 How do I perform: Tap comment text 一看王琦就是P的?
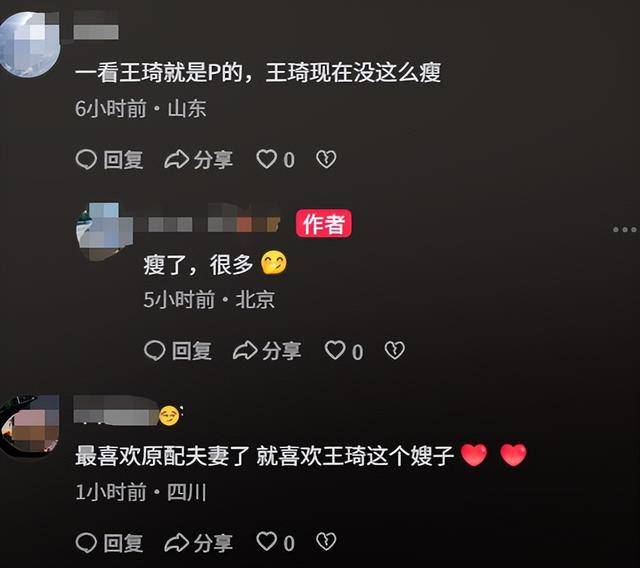[159, 73]
